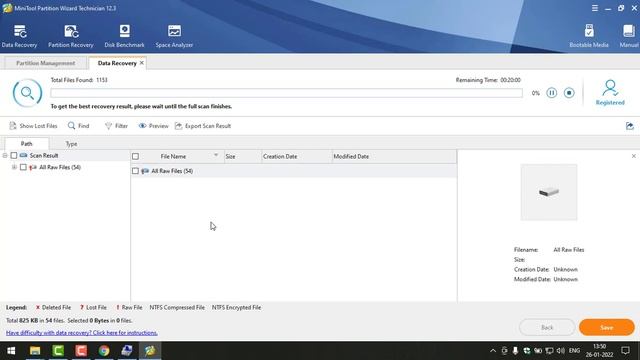Switch to the Type view tab
Screen dimensions: 640x360
(x=71, y=144)
